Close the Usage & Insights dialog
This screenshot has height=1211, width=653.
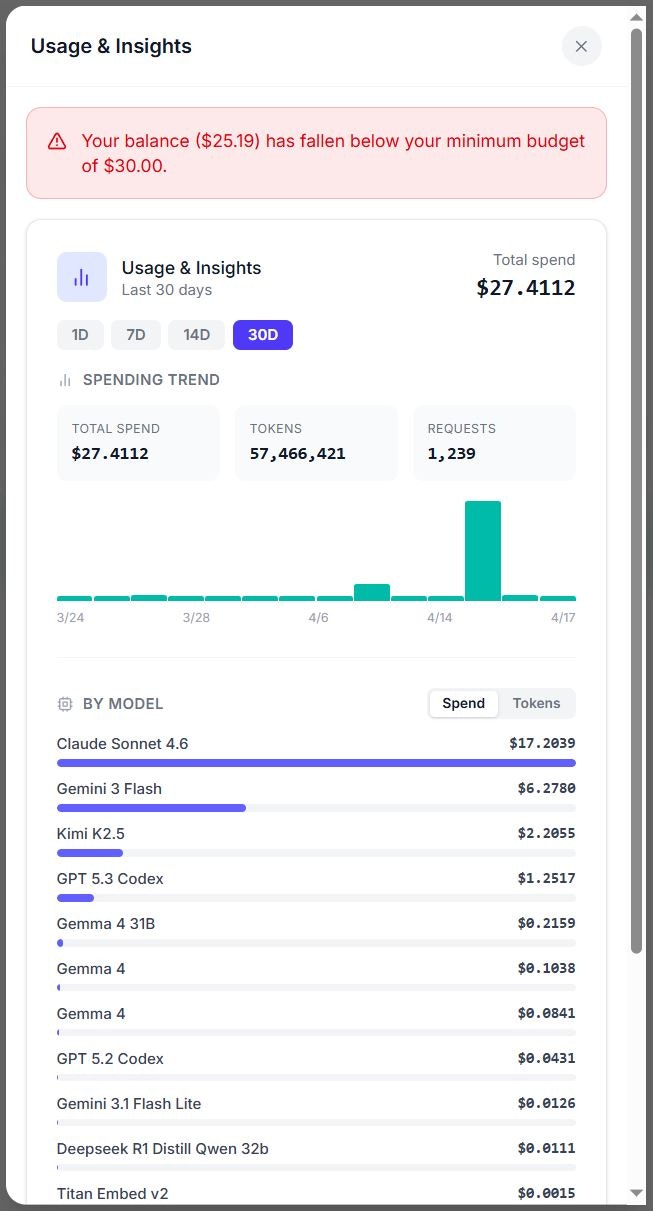pos(581,46)
